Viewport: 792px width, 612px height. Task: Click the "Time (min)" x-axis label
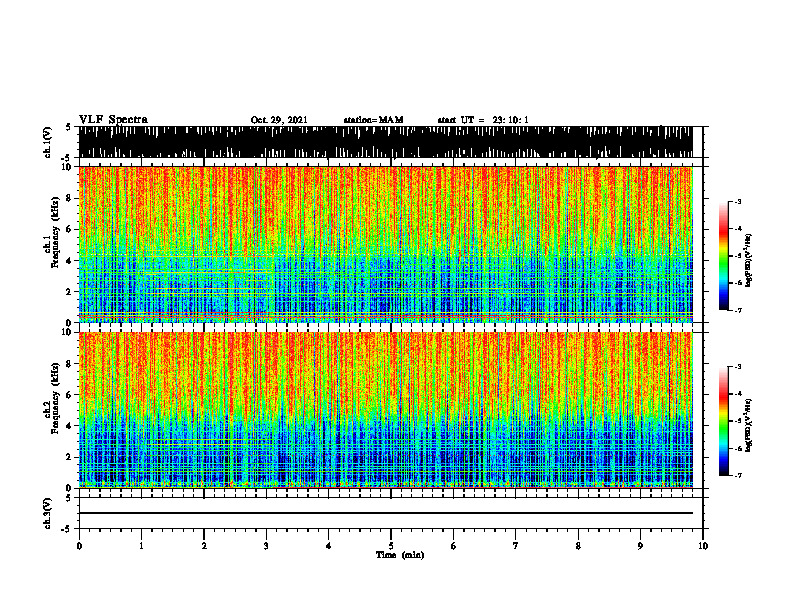[400, 555]
